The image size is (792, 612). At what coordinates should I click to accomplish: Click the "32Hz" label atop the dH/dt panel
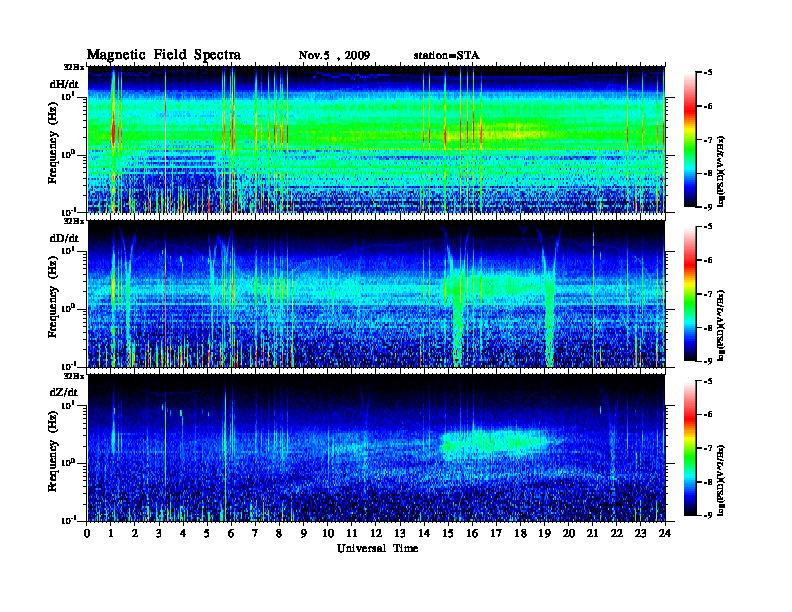pos(73,67)
